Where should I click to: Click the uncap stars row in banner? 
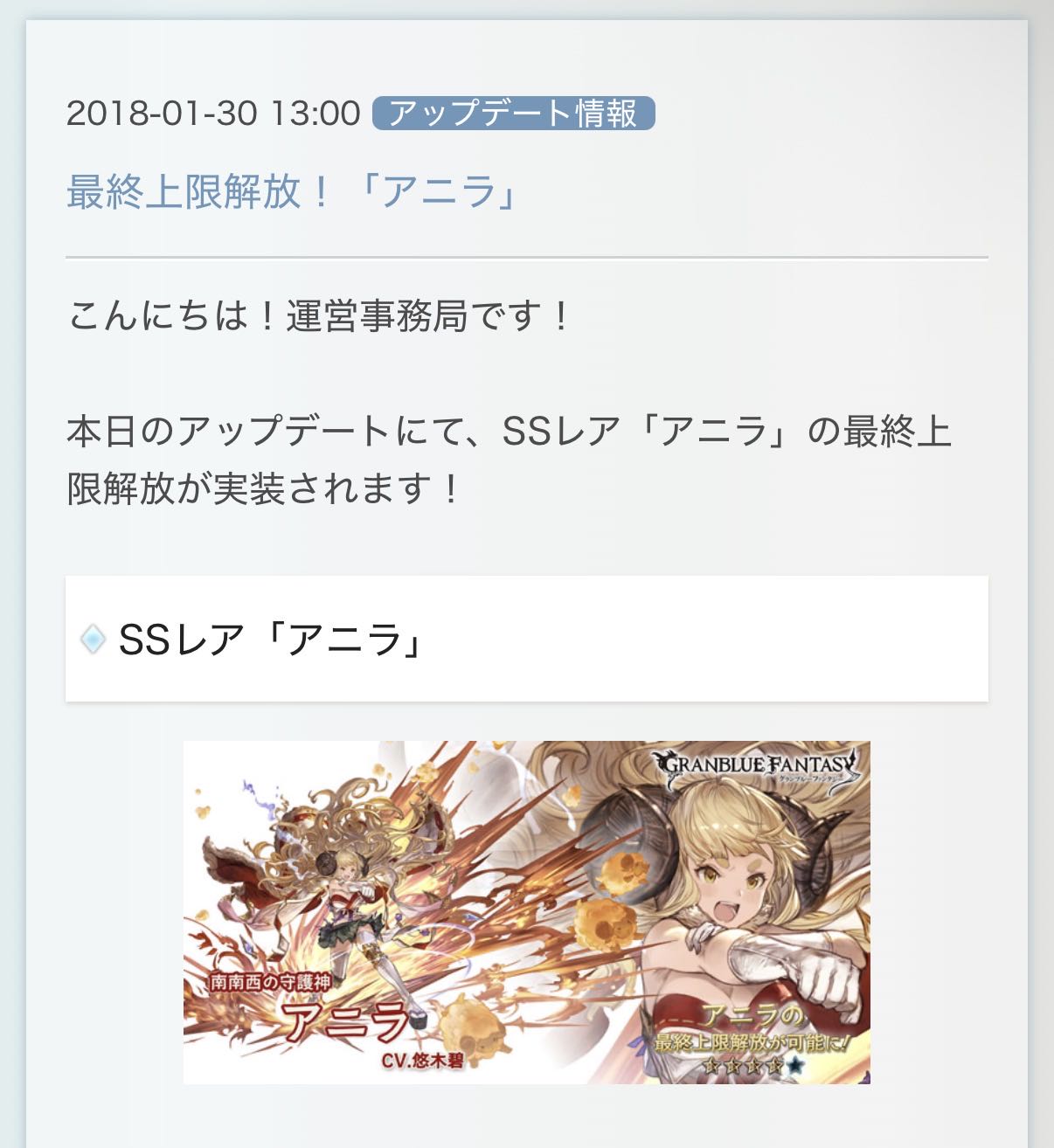point(753,1067)
